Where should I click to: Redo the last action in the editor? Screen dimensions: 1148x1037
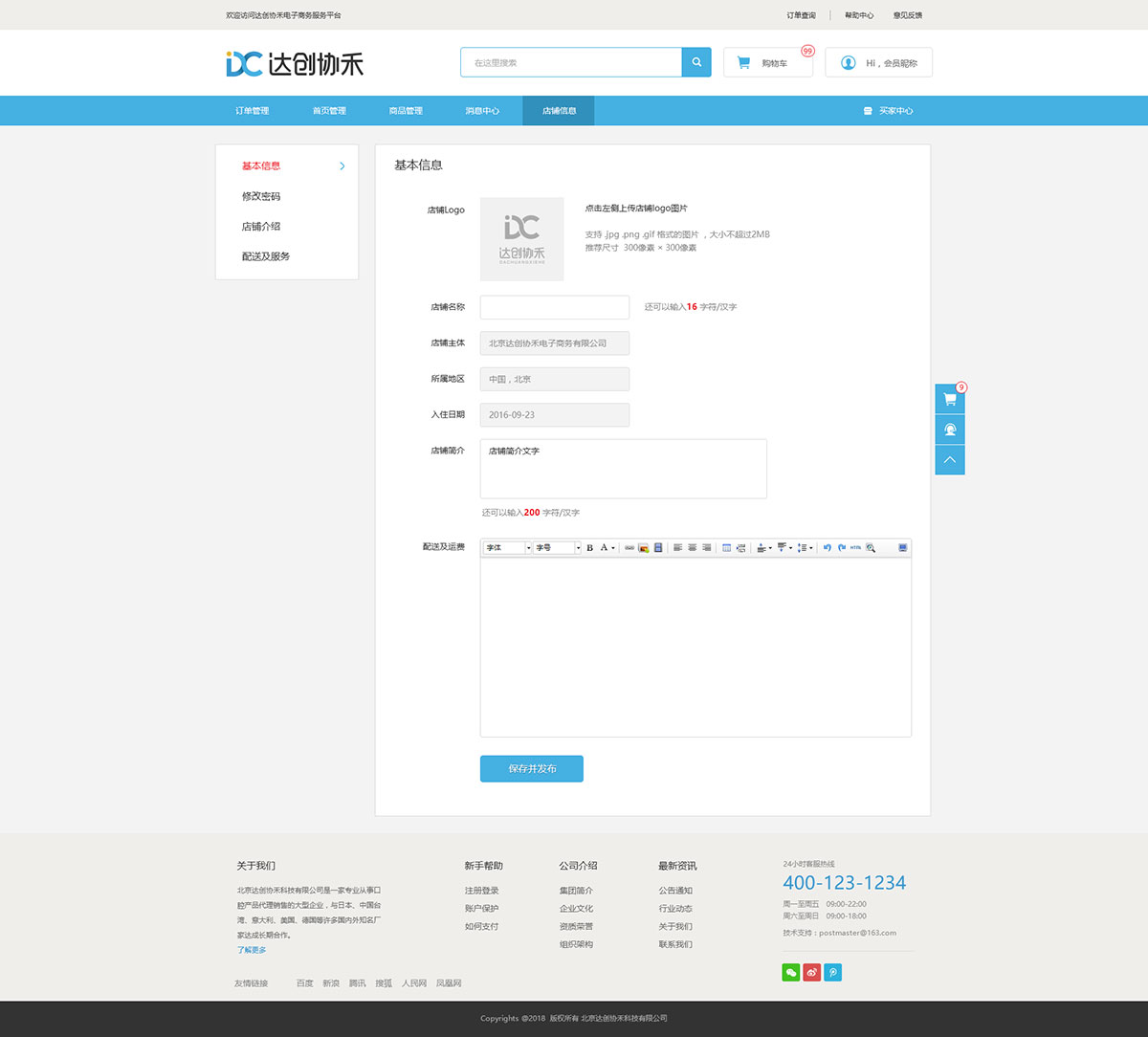[x=843, y=547]
